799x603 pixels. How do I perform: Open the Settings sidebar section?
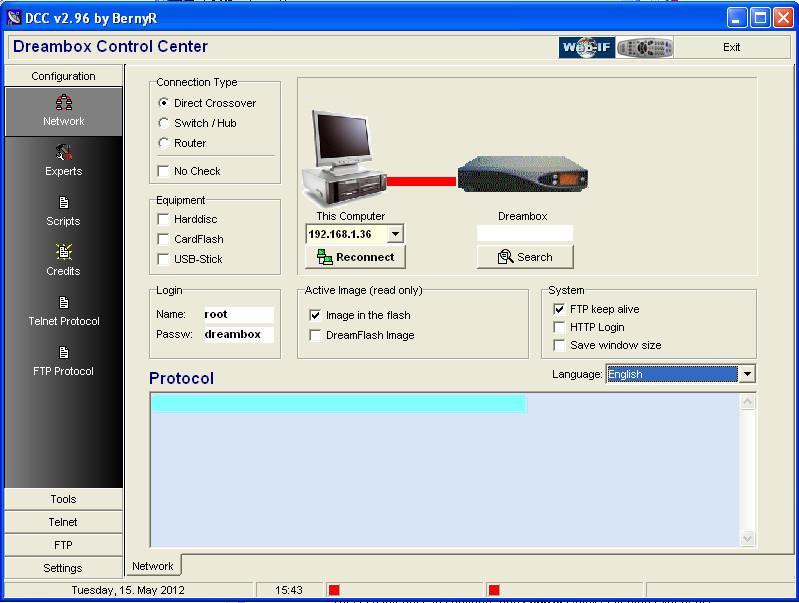63,568
